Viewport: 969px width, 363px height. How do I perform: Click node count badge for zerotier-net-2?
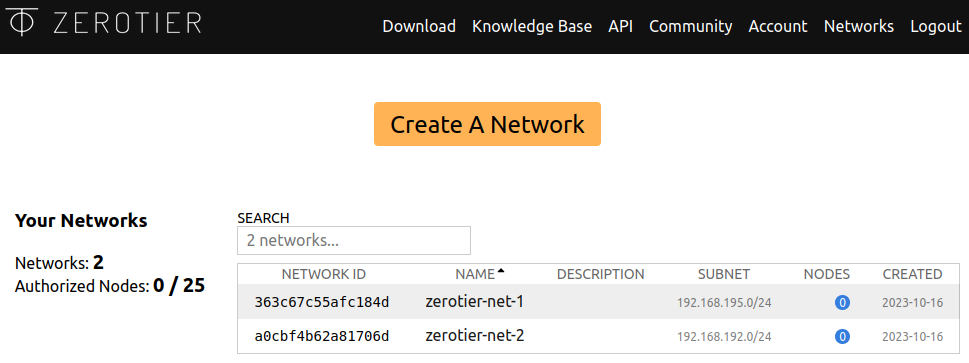842,337
